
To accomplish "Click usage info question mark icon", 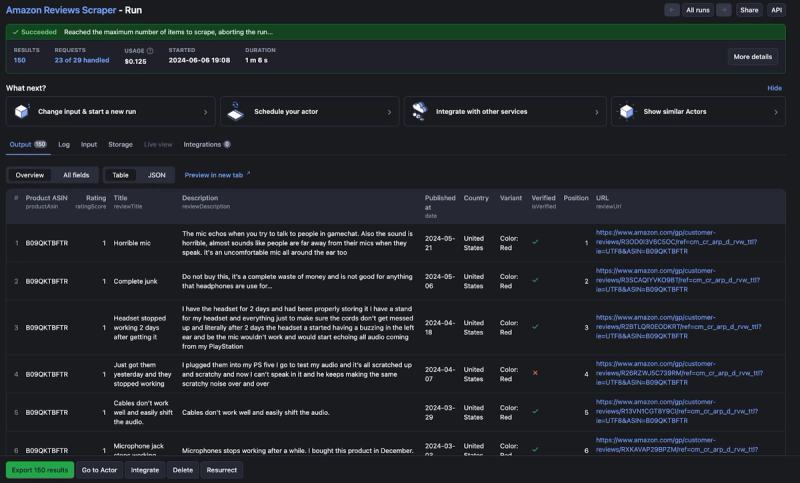I will (x=150, y=51).
